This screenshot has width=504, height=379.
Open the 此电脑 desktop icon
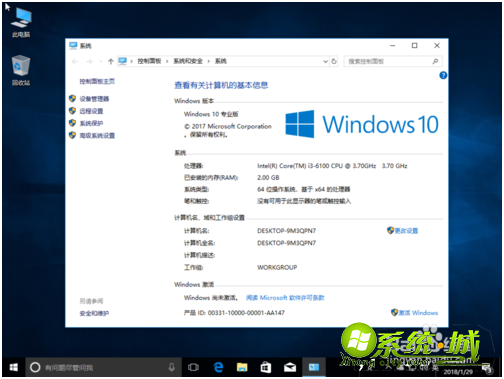(21, 22)
